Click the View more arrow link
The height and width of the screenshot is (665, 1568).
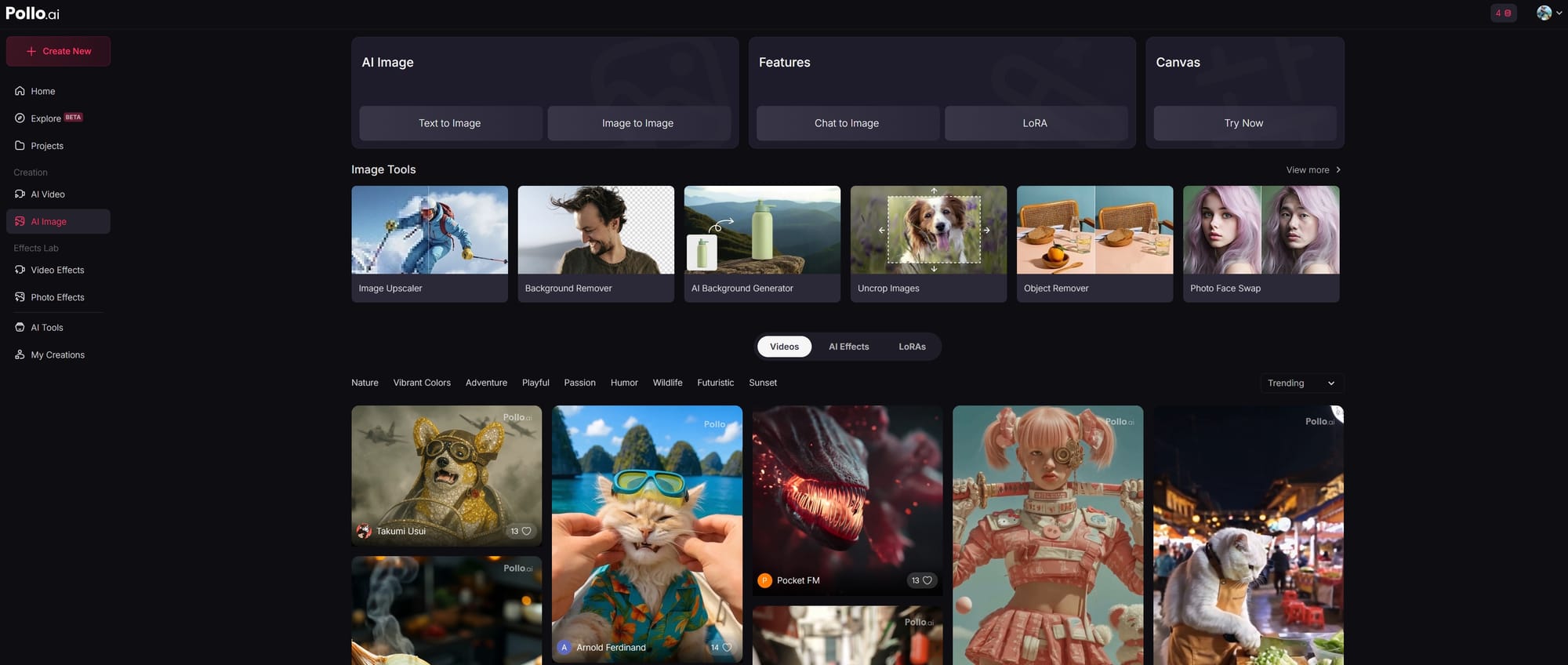(1313, 169)
